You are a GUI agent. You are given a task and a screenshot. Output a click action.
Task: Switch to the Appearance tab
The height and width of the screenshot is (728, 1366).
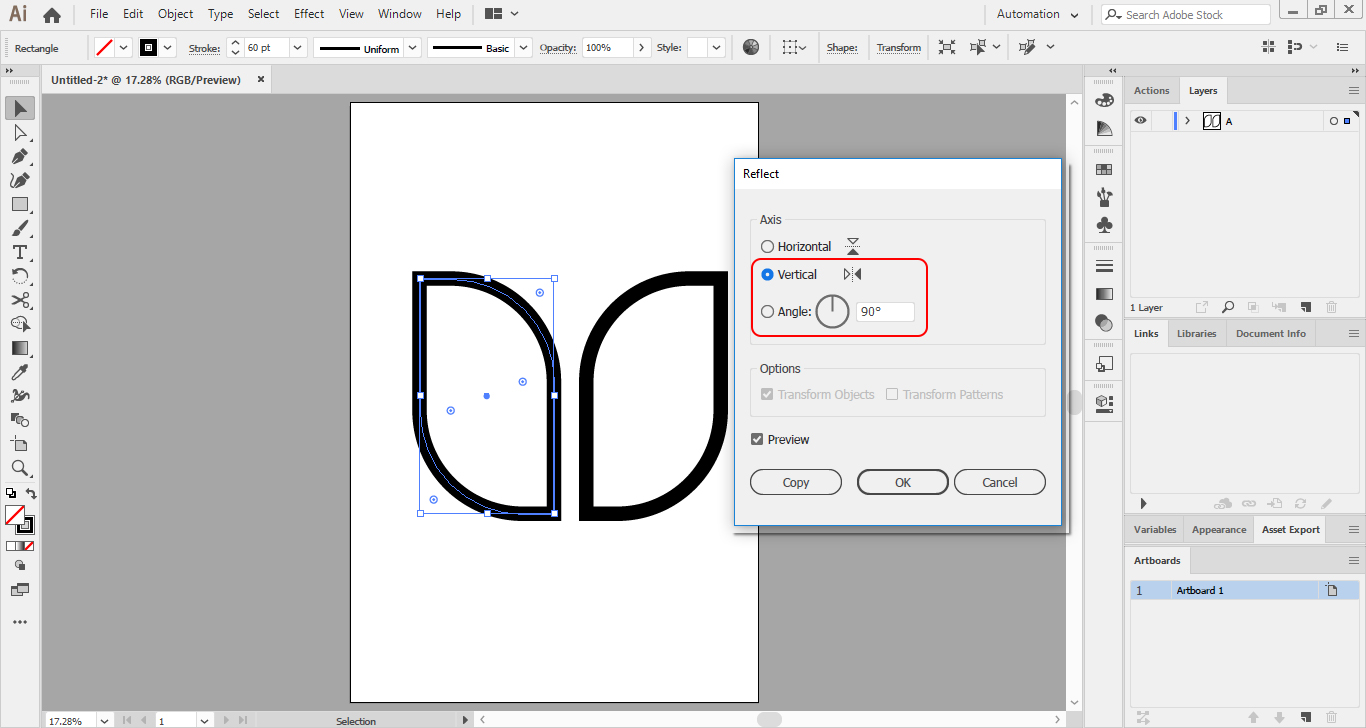coord(1219,529)
